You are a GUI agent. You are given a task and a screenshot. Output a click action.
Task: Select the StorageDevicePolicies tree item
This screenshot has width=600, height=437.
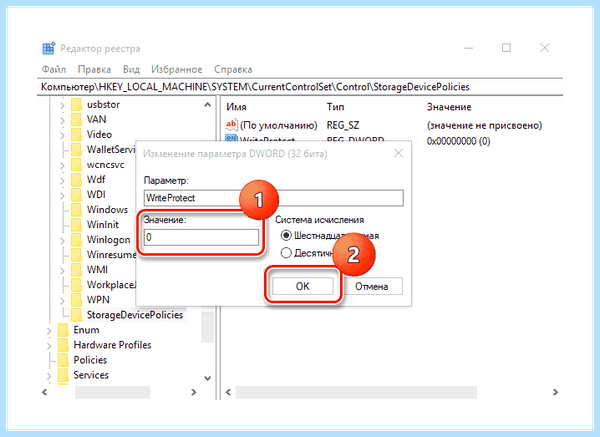(x=135, y=315)
